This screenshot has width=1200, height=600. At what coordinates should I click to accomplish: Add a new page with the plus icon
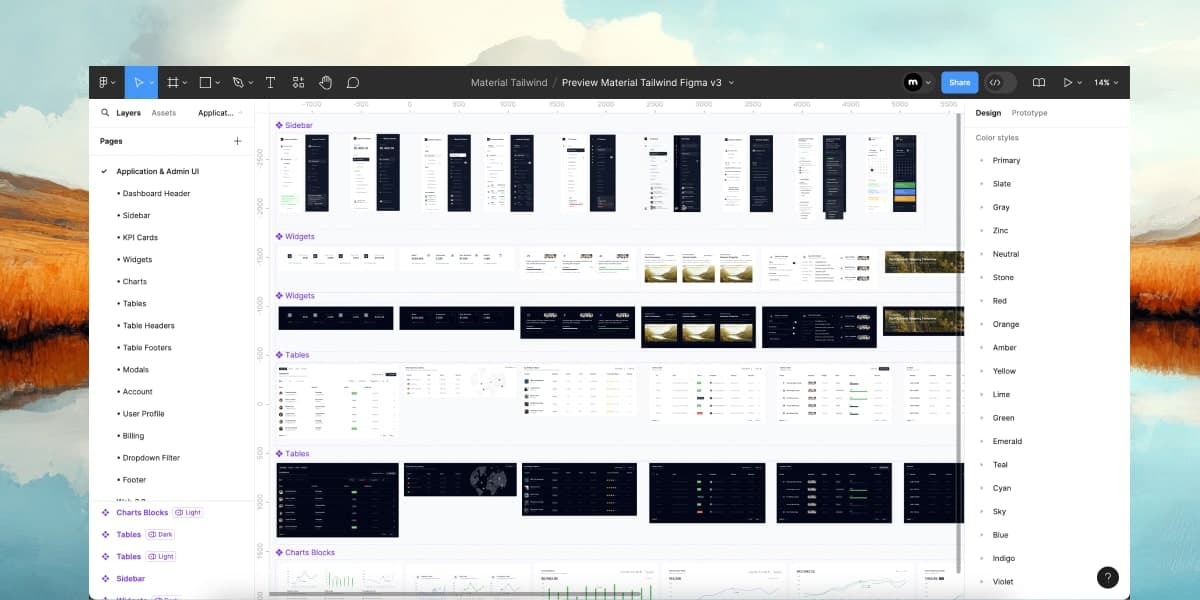[x=236, y=141]
